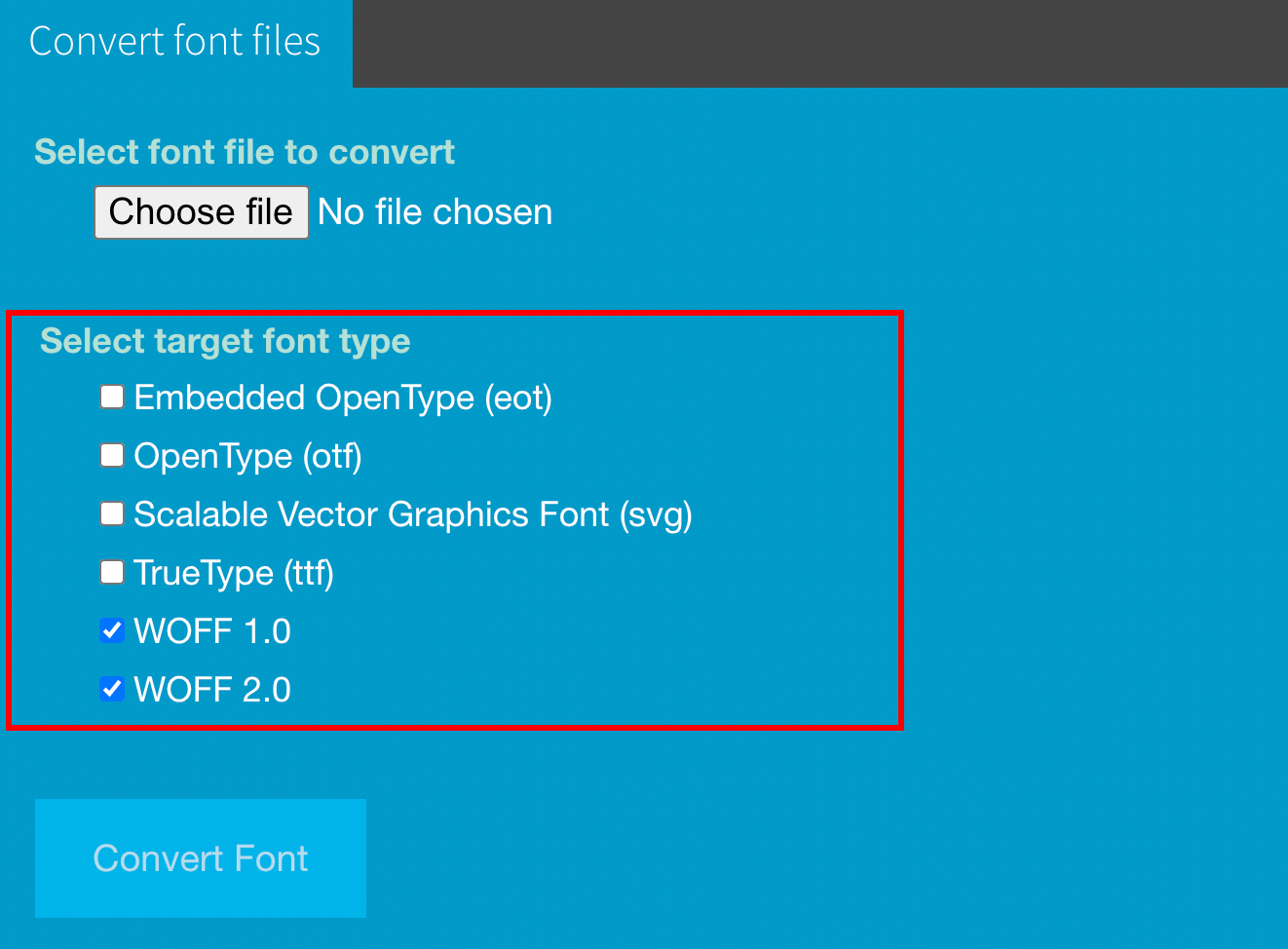
Task: Click the 'WOFF 2.0' label text
Action: tap(212, 690)
